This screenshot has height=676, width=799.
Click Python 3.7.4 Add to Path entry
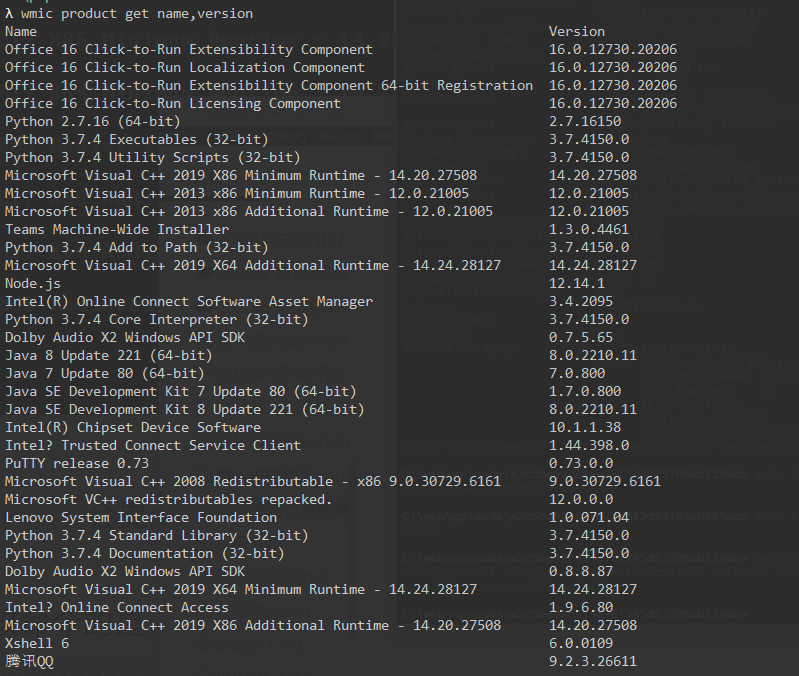click(x=137, y=248)
